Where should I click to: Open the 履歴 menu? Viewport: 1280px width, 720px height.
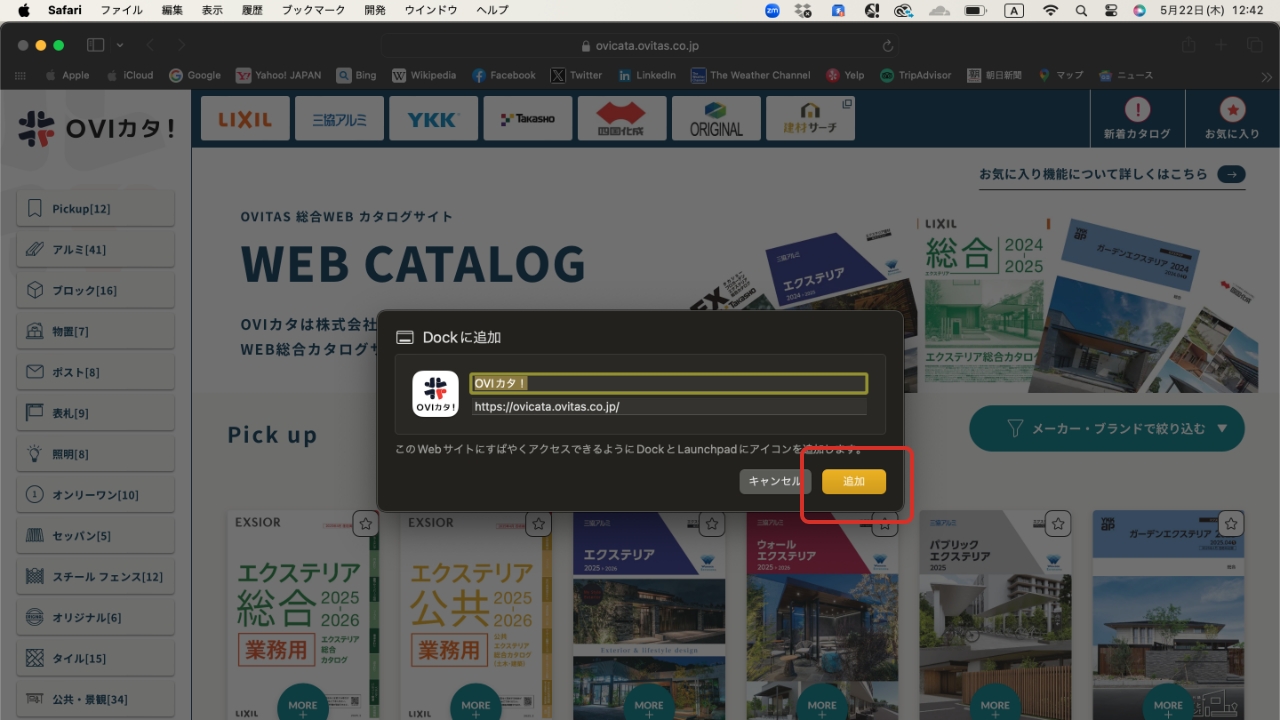(253, 10)
